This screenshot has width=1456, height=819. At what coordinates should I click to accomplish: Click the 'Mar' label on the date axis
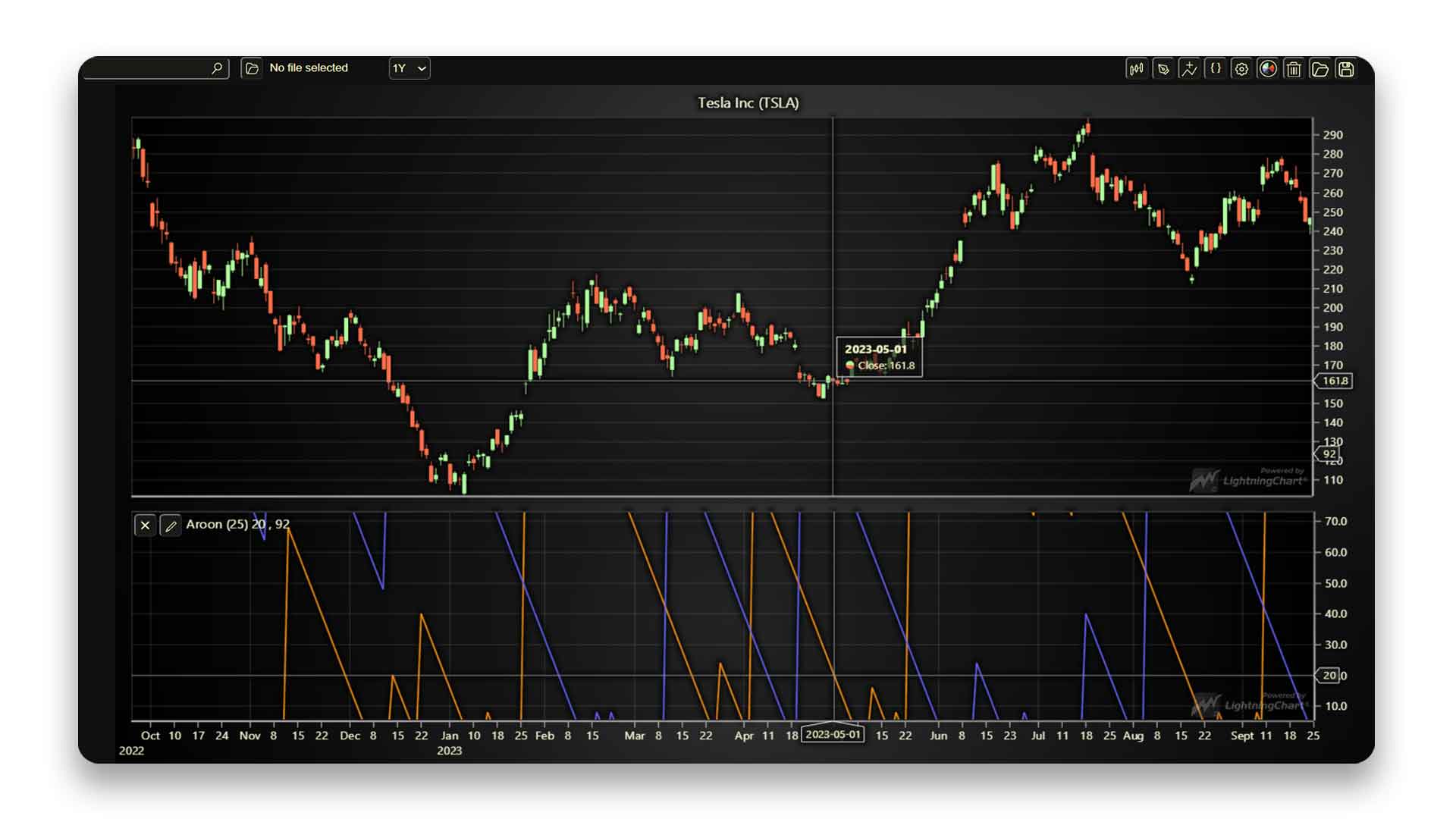[634, 736]
